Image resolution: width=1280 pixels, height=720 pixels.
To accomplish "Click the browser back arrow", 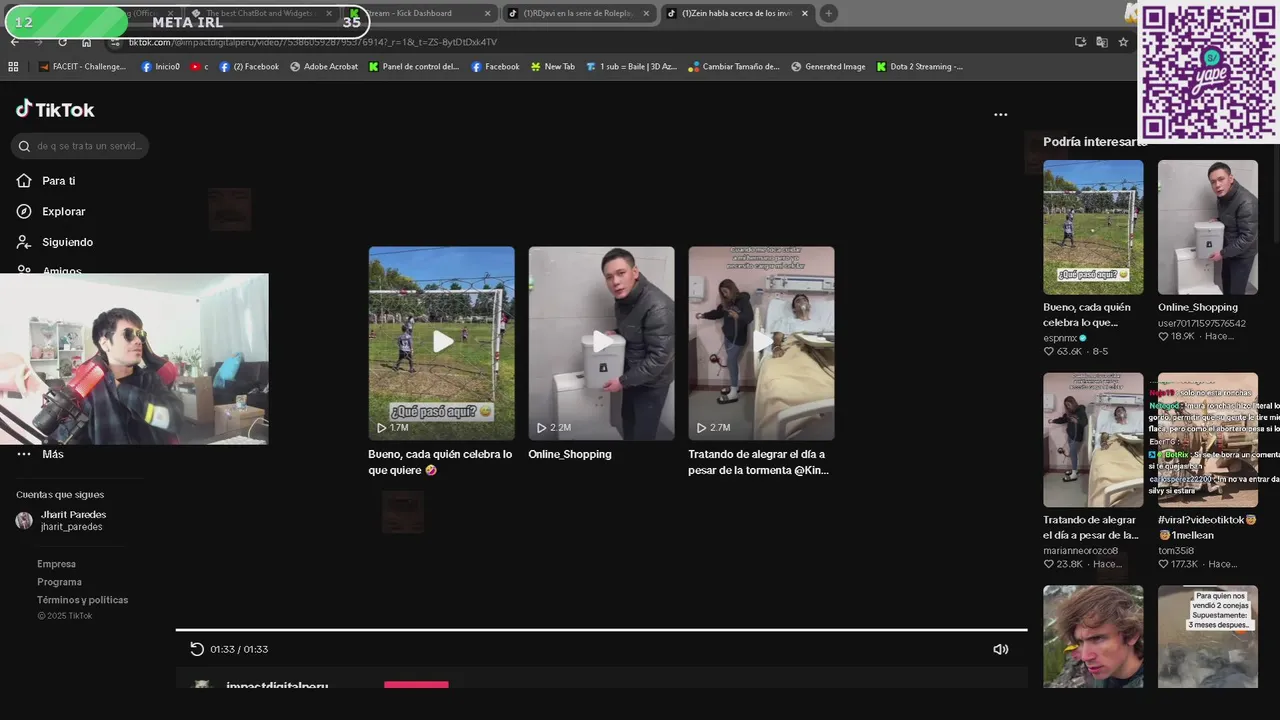I will point(15,42).
